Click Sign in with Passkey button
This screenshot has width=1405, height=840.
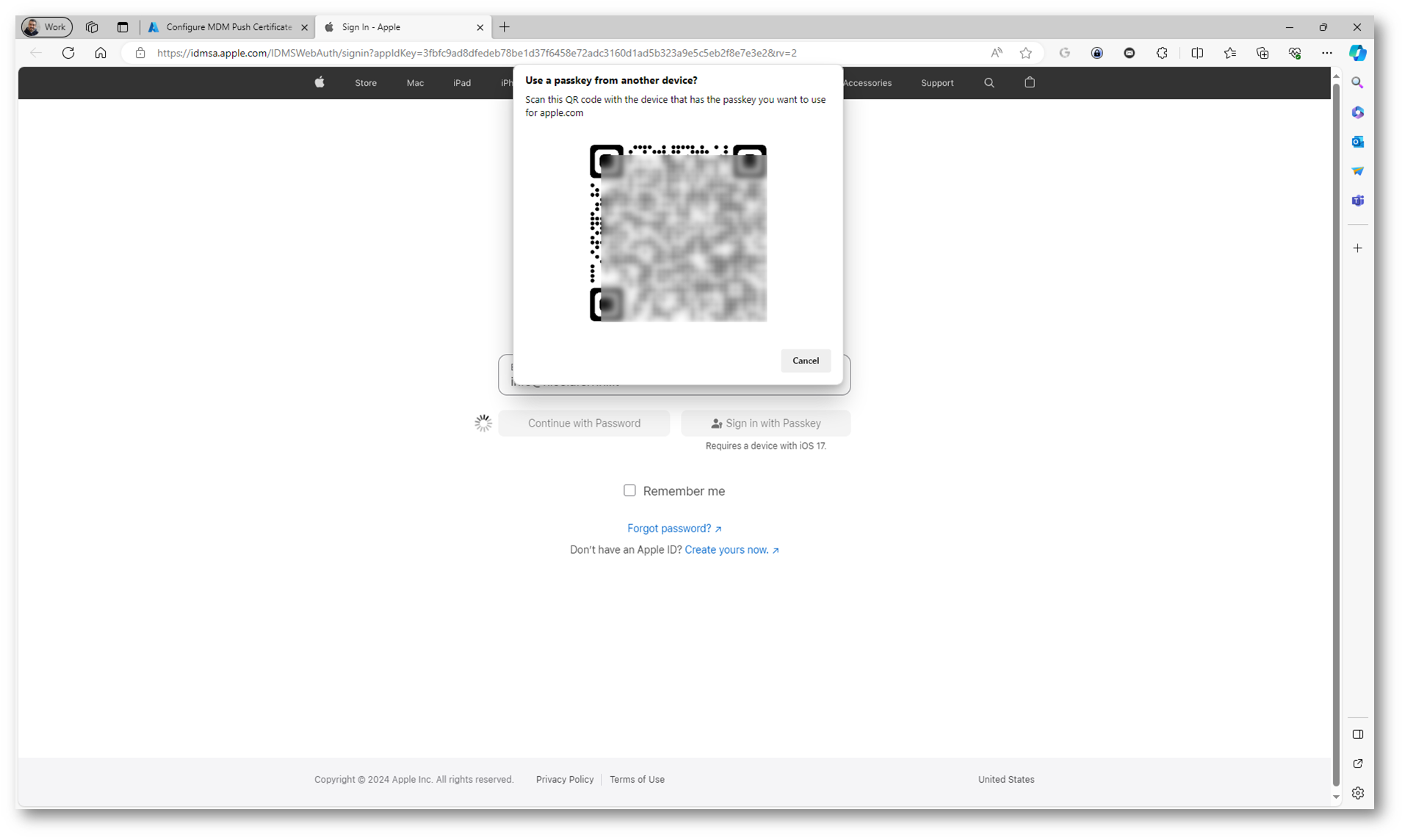pos(766,423)
